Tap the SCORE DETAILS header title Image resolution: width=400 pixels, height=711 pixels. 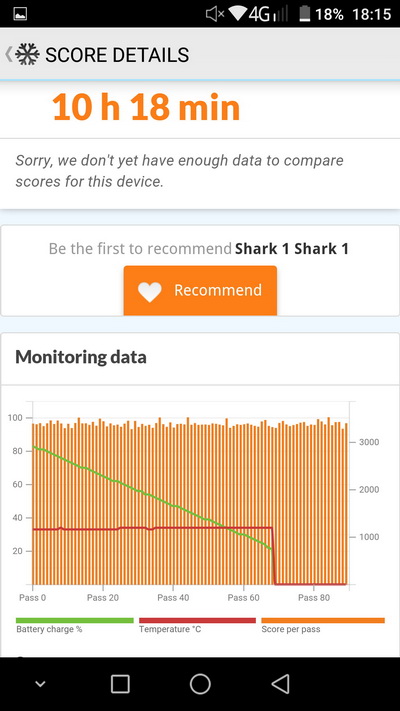click(117, 55)
